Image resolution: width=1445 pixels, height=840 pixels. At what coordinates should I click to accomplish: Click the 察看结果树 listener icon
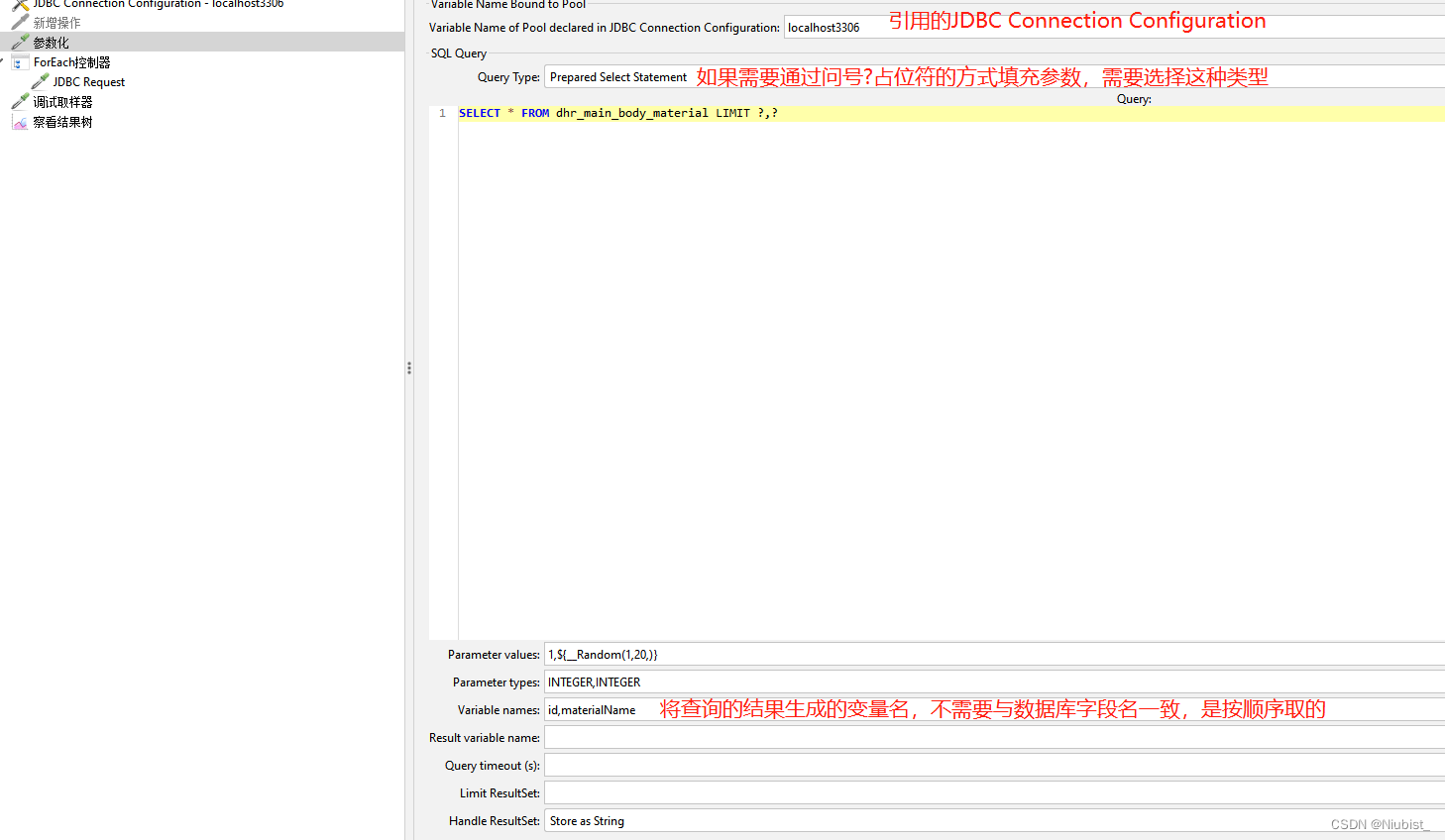coord(20,122)
